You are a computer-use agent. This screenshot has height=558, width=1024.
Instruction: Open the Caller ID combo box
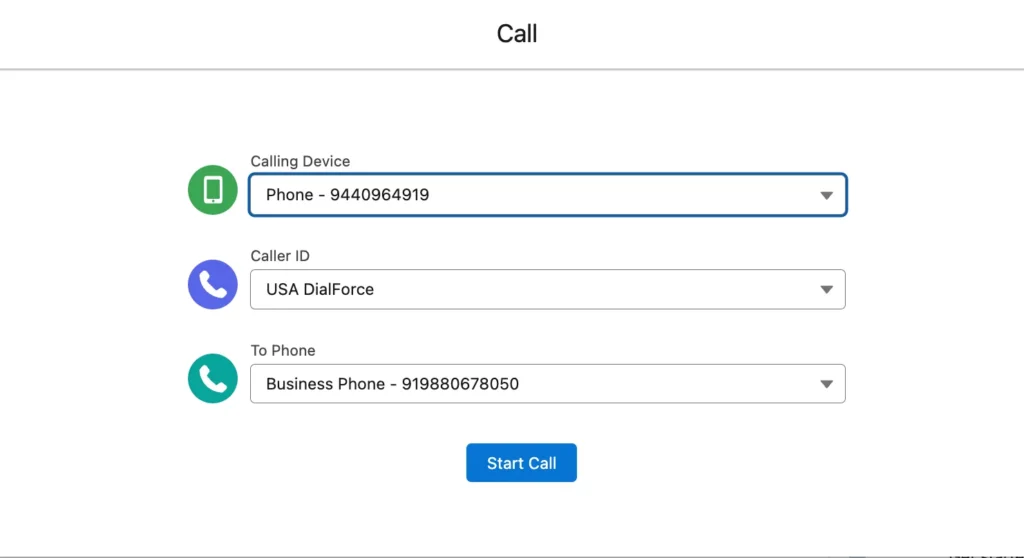click(x=547, y=290)
